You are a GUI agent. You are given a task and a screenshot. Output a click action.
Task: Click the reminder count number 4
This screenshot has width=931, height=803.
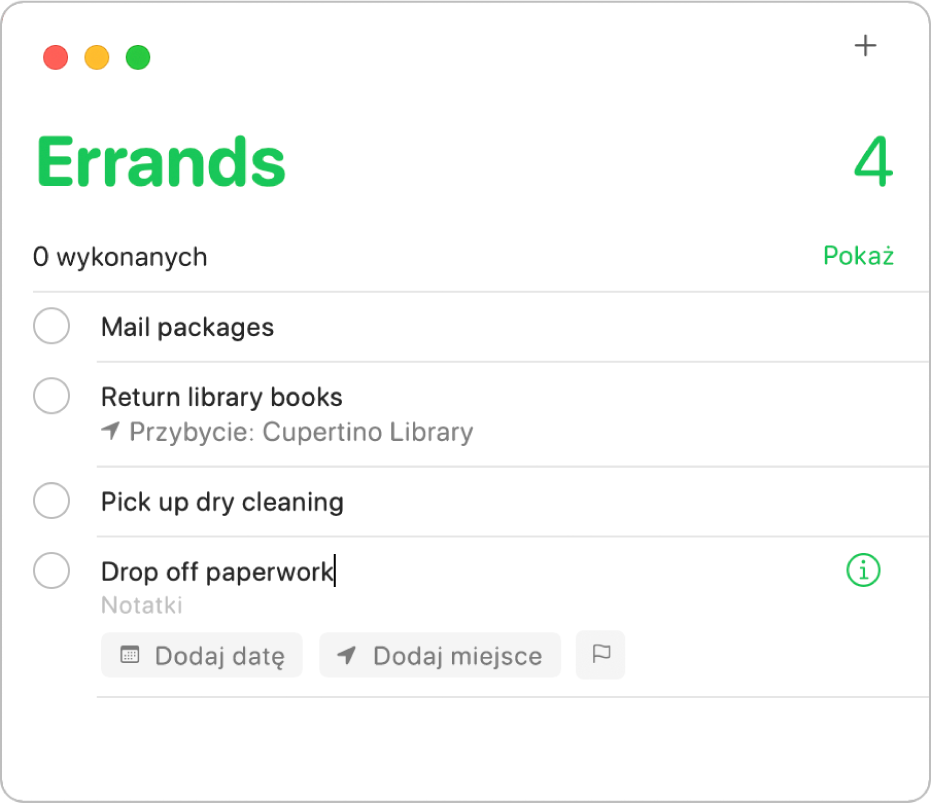pyautogui.click(x=873, y=162)
